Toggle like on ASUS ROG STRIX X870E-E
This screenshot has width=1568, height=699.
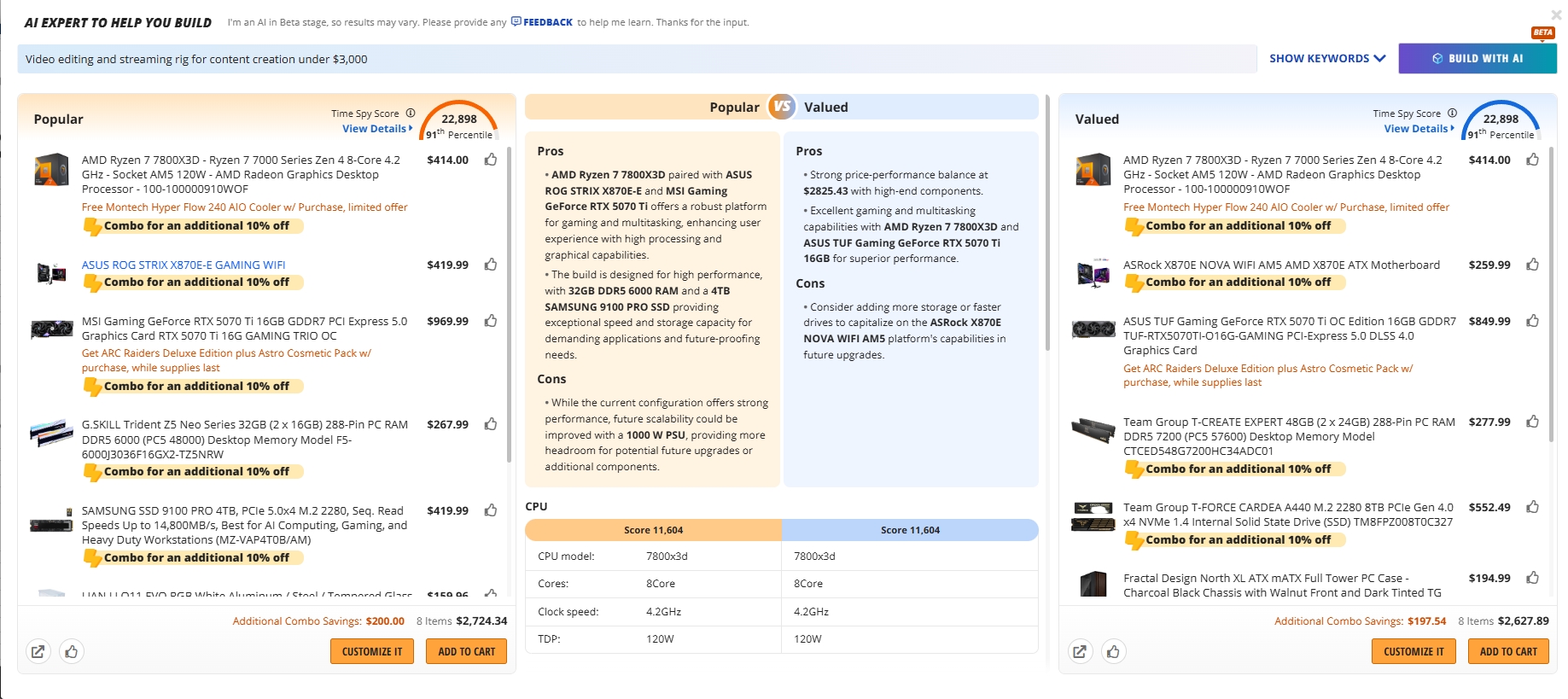point(491,265)
